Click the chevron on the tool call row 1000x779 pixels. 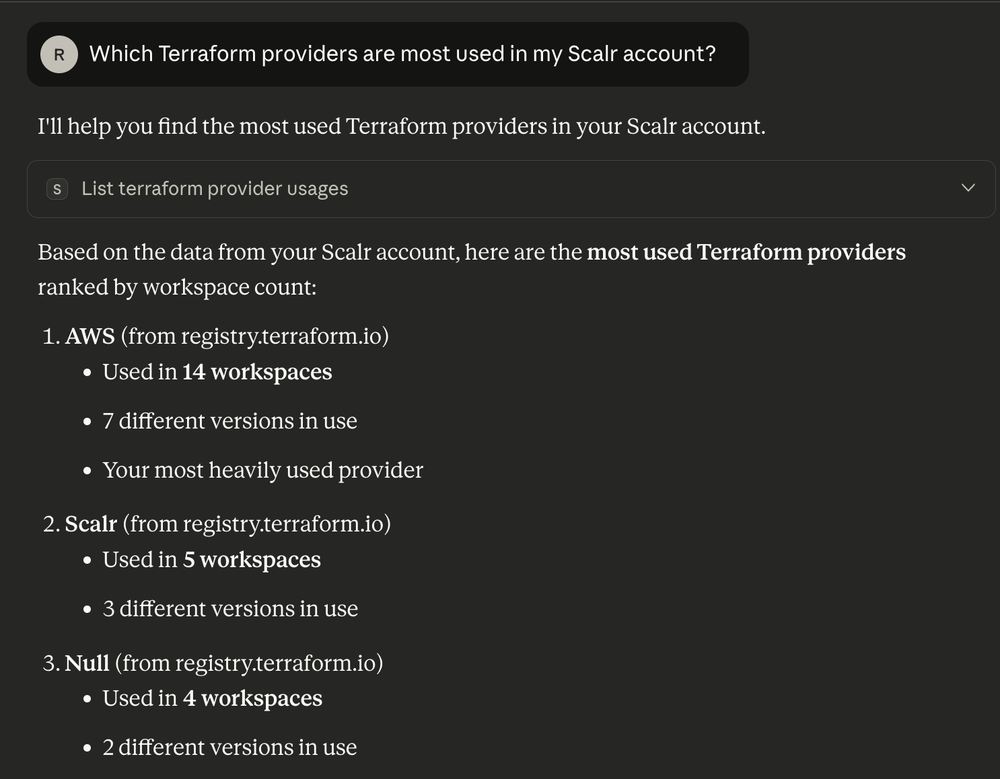(967, 187)
